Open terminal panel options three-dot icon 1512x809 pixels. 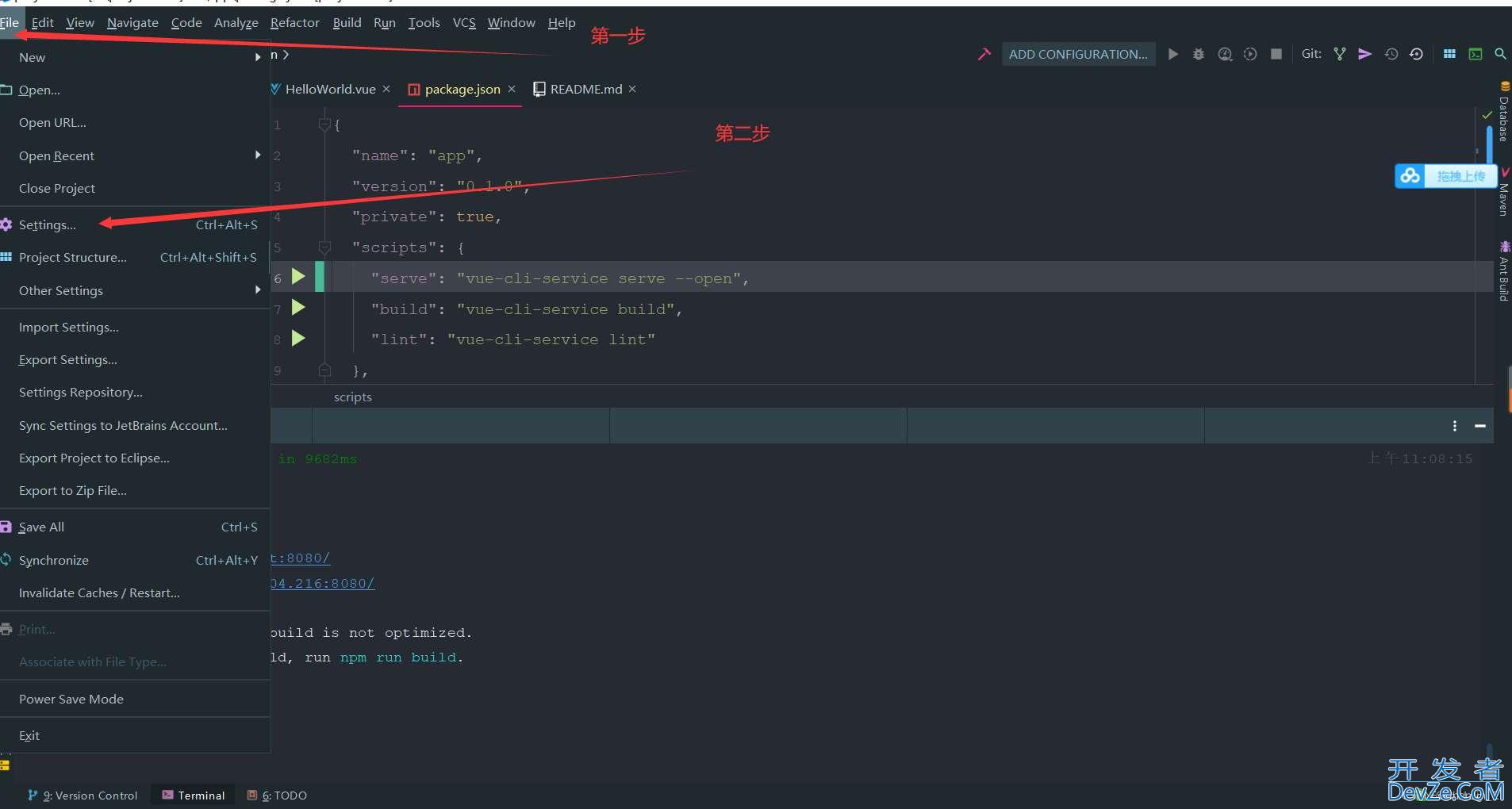click(1455, 426)
